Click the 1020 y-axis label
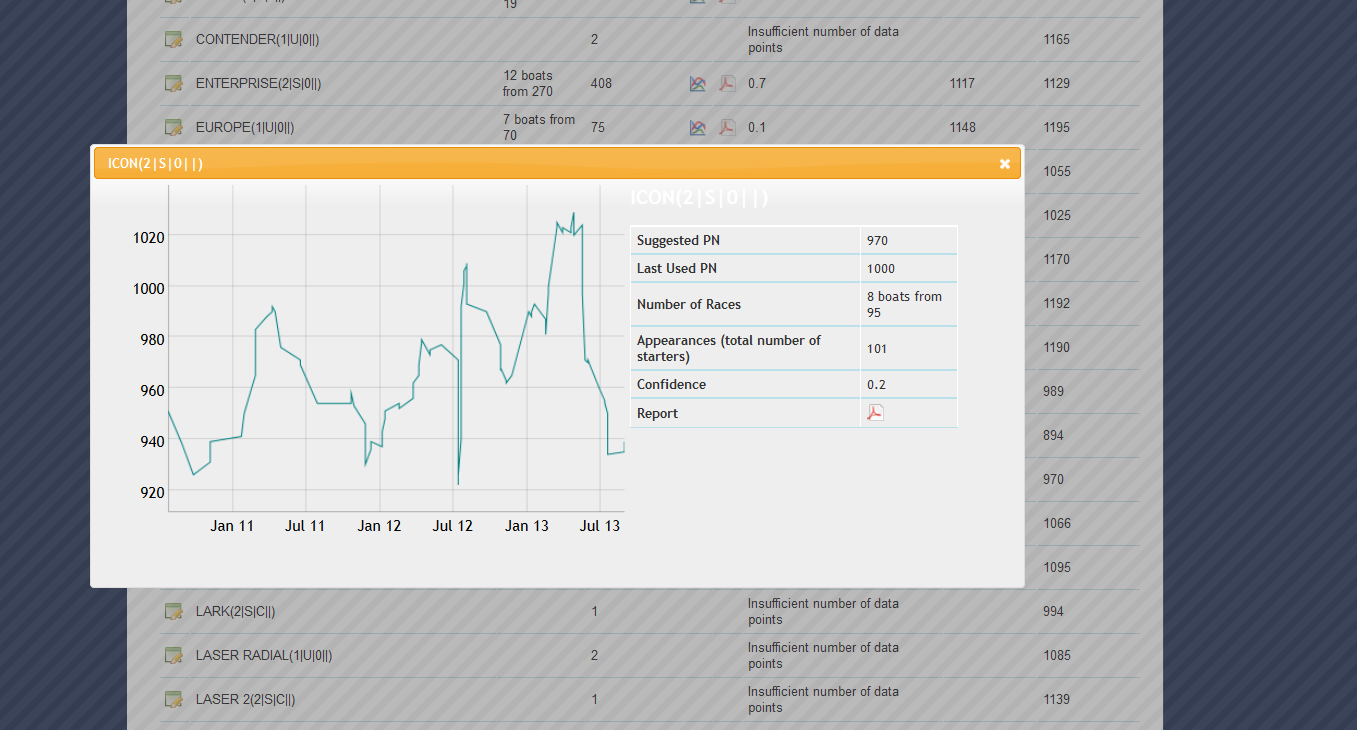 [149, 237]
